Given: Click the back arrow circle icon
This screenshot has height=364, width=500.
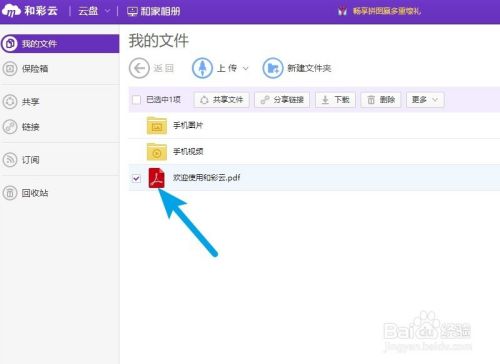Looking at the screenshot, I should pyautogui.click(x=139, y=68).
